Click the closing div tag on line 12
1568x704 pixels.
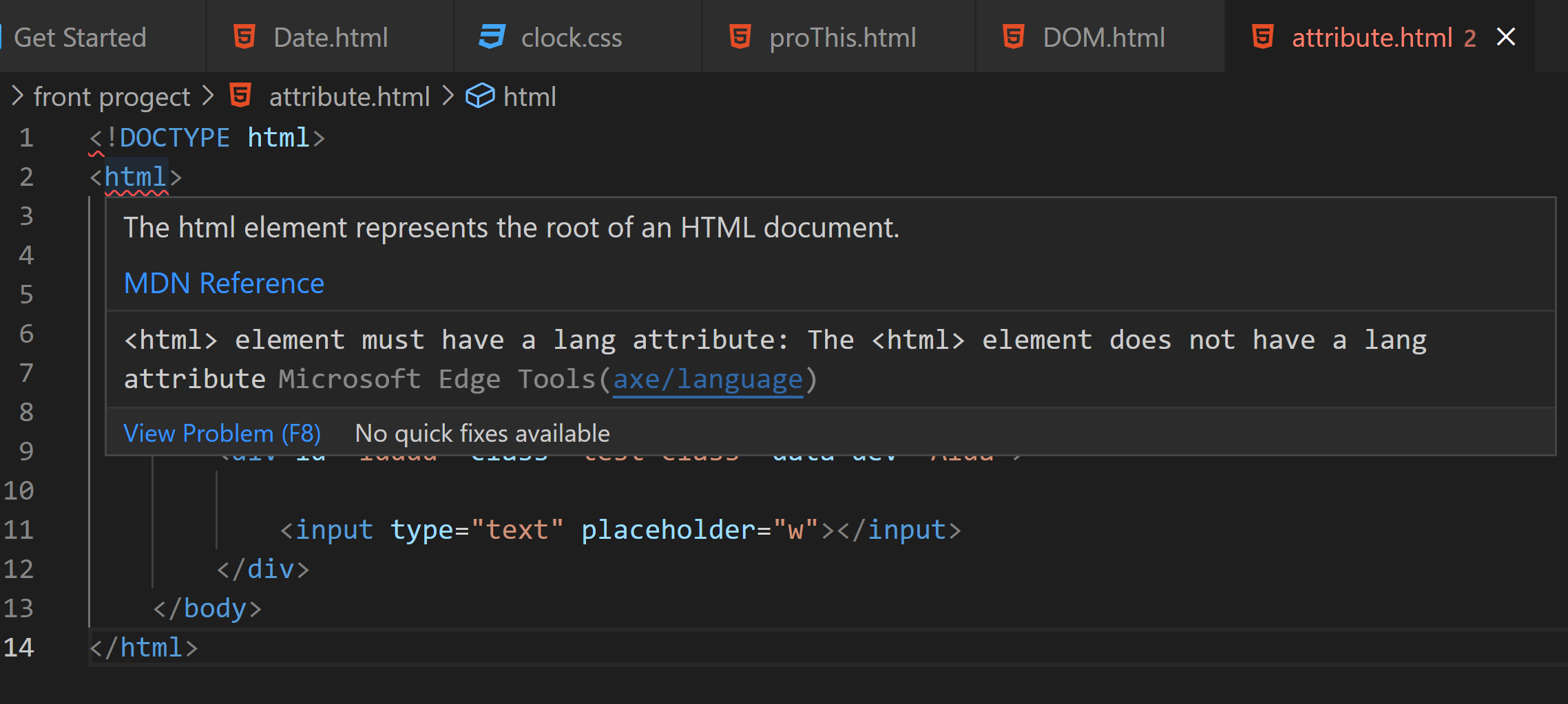(x=263, y=569)
